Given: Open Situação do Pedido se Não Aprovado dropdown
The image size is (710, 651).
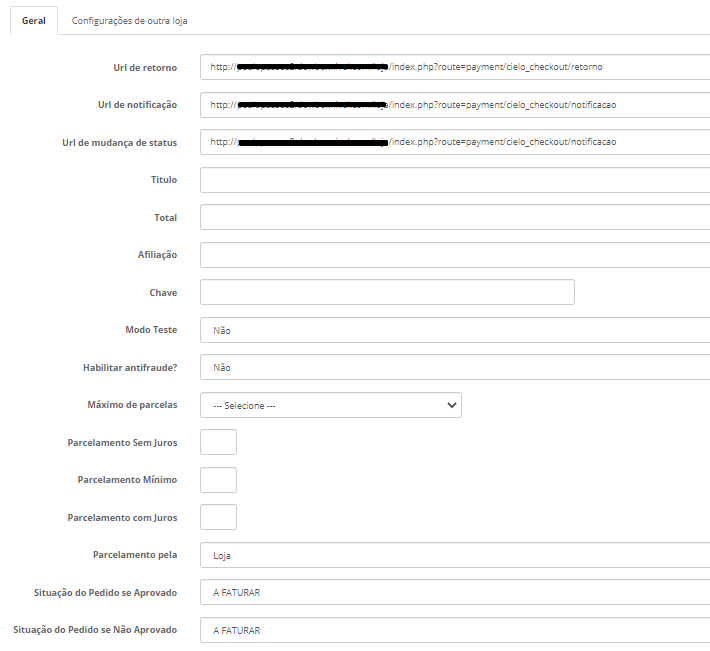Looking at the screenshot, I should (x=455, y=630).
